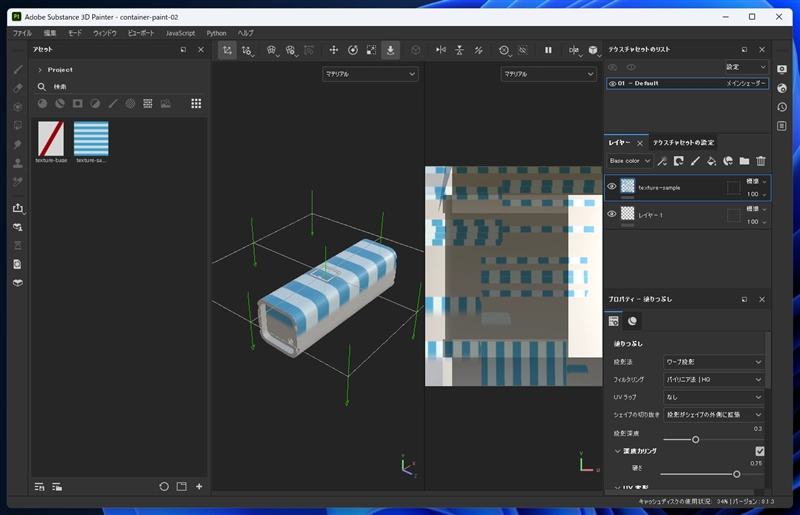Select the Polygon fill tool
800x515 pixels.
pyautogui.click(x=18, y=126)
